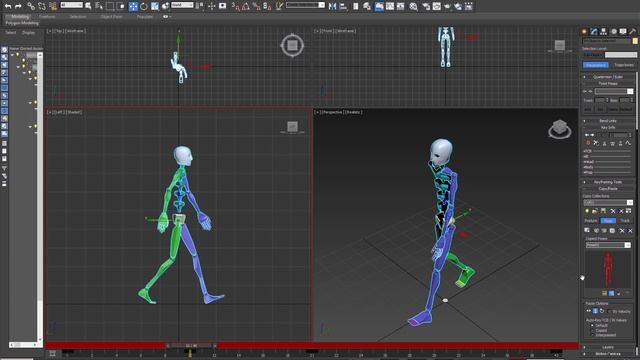The image size is (640, 360).
Task: Select the Copied auto-key radio option
Action: click(592, 330)
